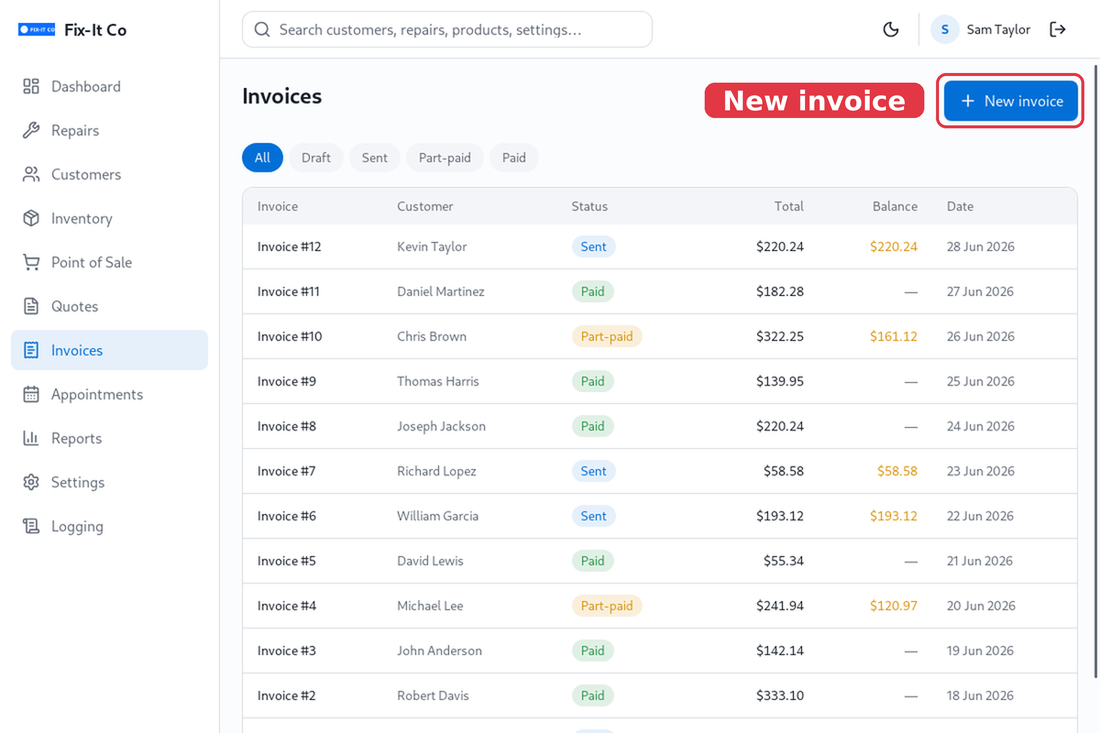This screenshot has height=733, width=1100.
Task: Click customer Robert Davis
Action: click(433, 696)
